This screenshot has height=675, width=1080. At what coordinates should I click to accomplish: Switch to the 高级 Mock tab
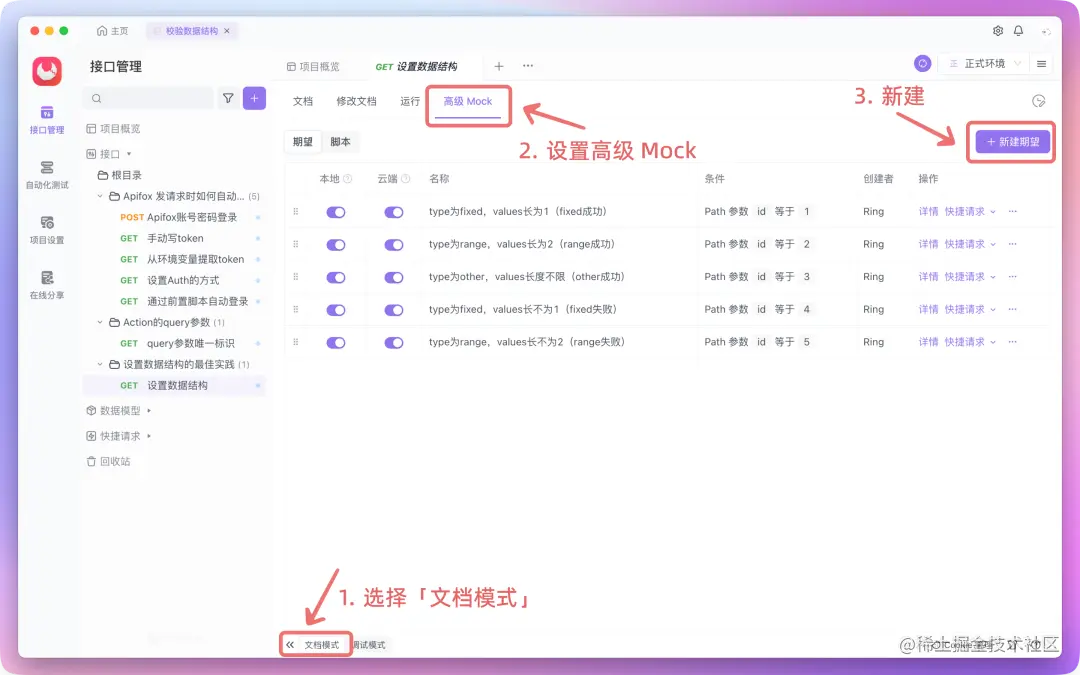pos(468,100)
